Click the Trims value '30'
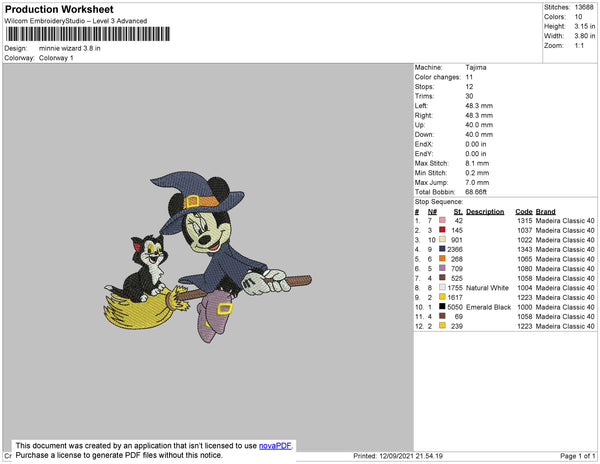 coord(469,96)
